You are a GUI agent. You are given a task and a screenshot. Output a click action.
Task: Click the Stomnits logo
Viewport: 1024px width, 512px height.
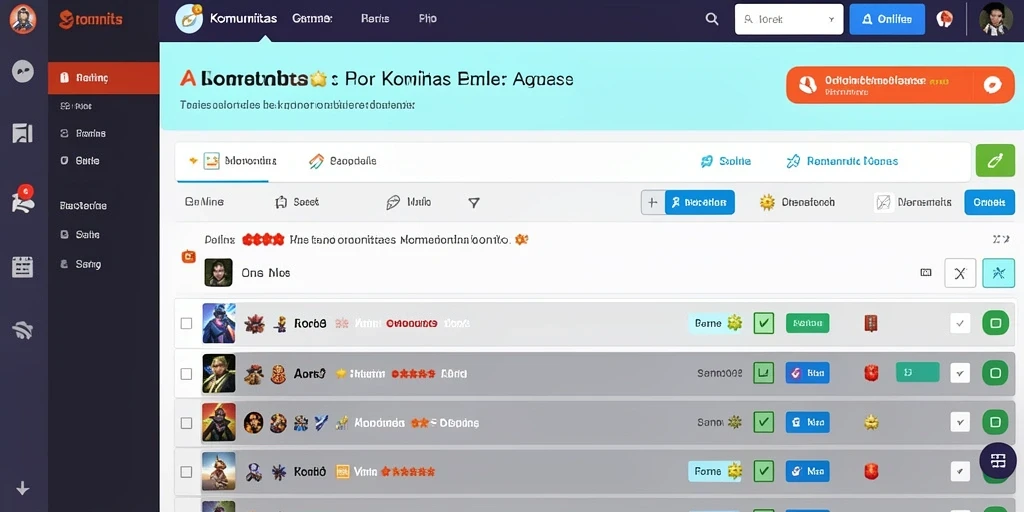[91, 20]
